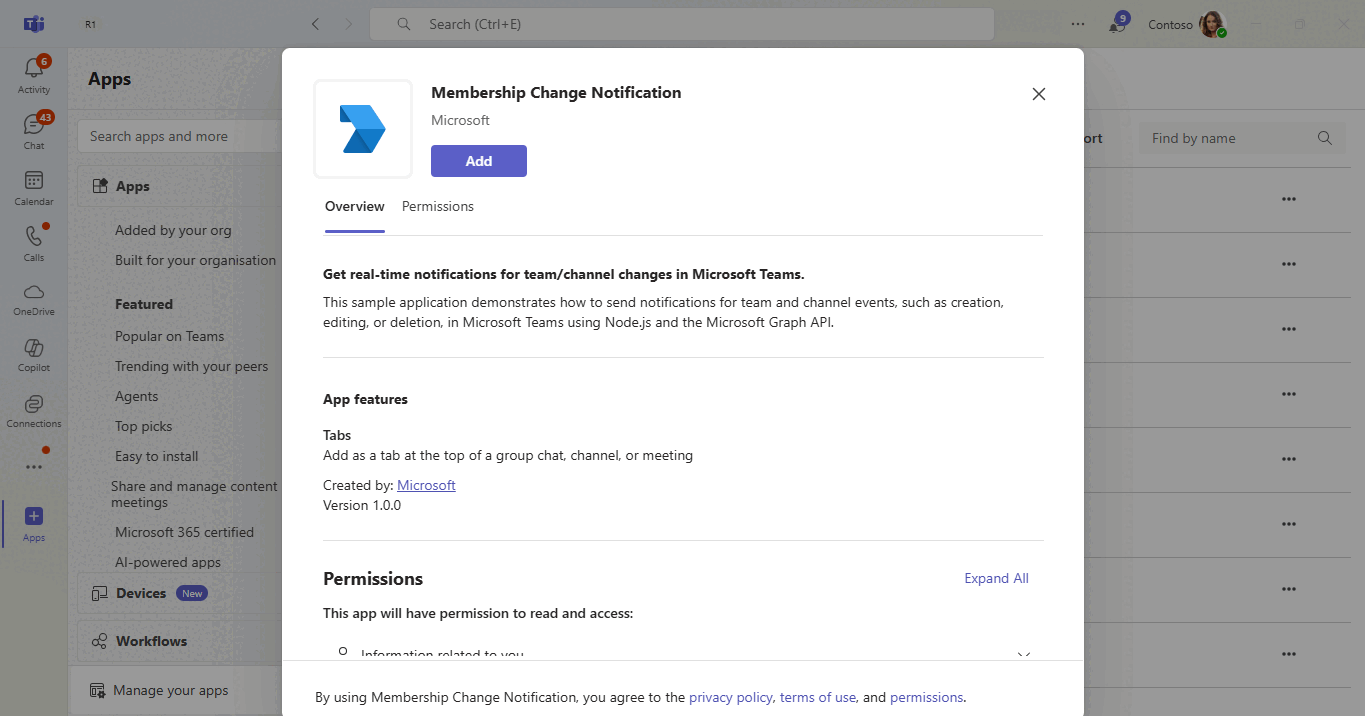Viewport: 1365px width, 722px height.
Task: Open the privacy policy link
Action: 731,698
